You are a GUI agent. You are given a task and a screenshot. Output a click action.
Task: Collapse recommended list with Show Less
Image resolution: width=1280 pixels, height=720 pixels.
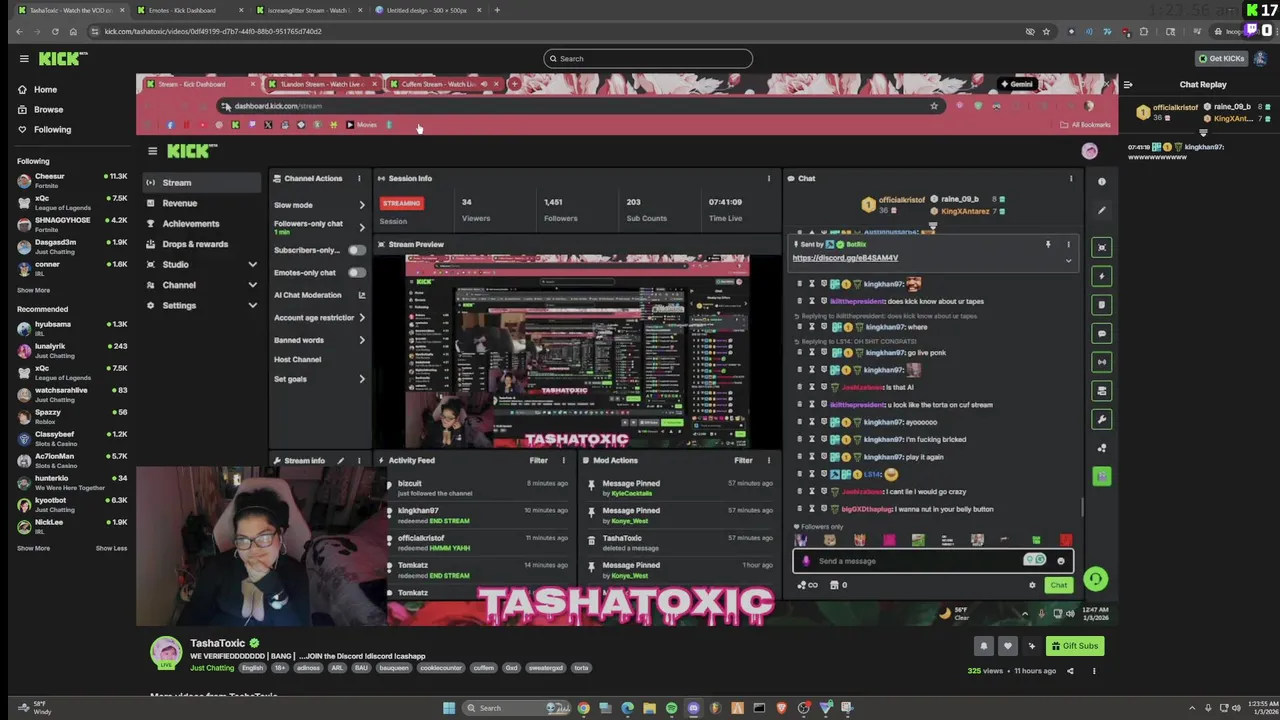point(111,548)
